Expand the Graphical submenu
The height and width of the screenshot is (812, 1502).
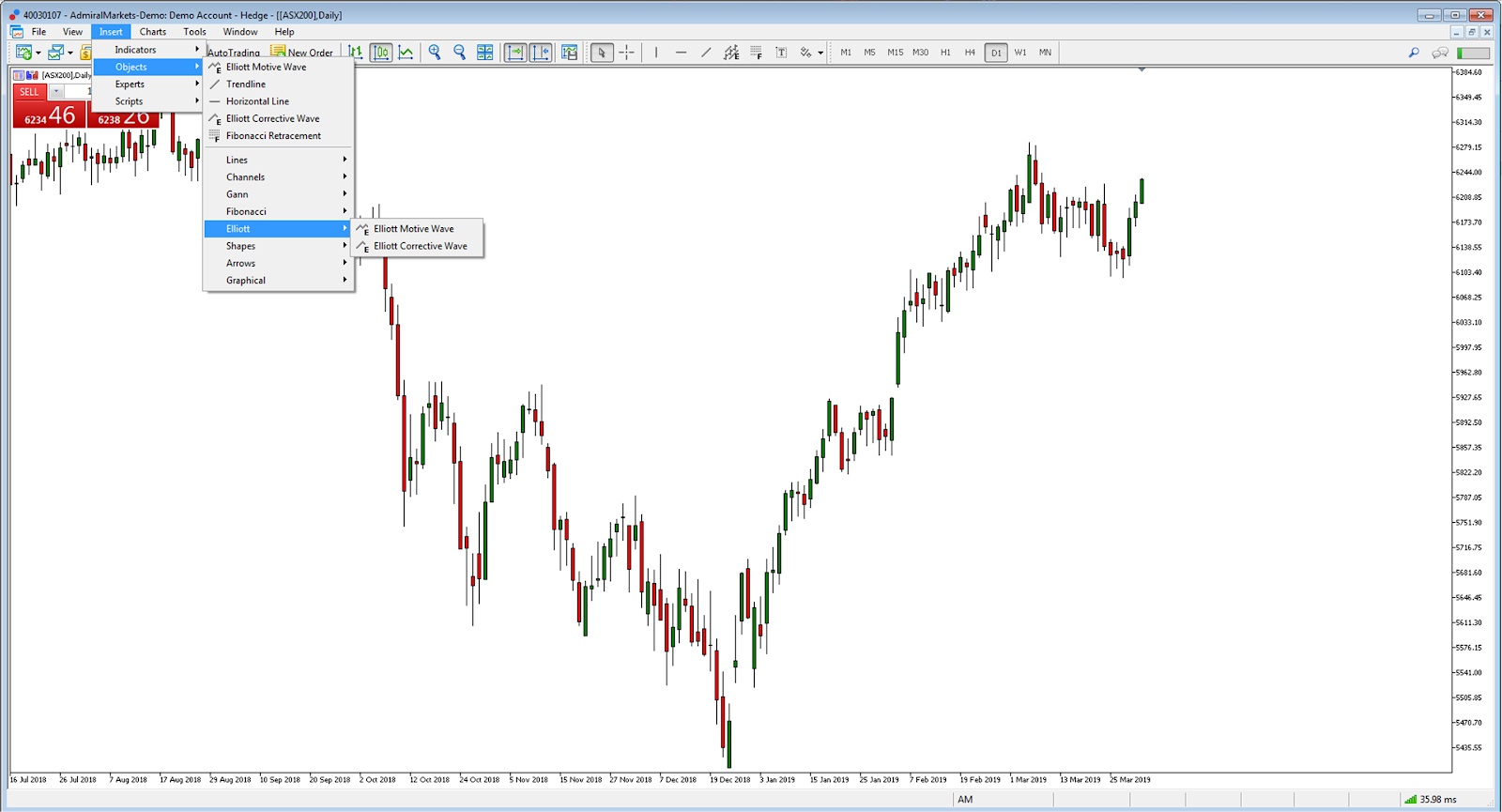tap(279, 281)
